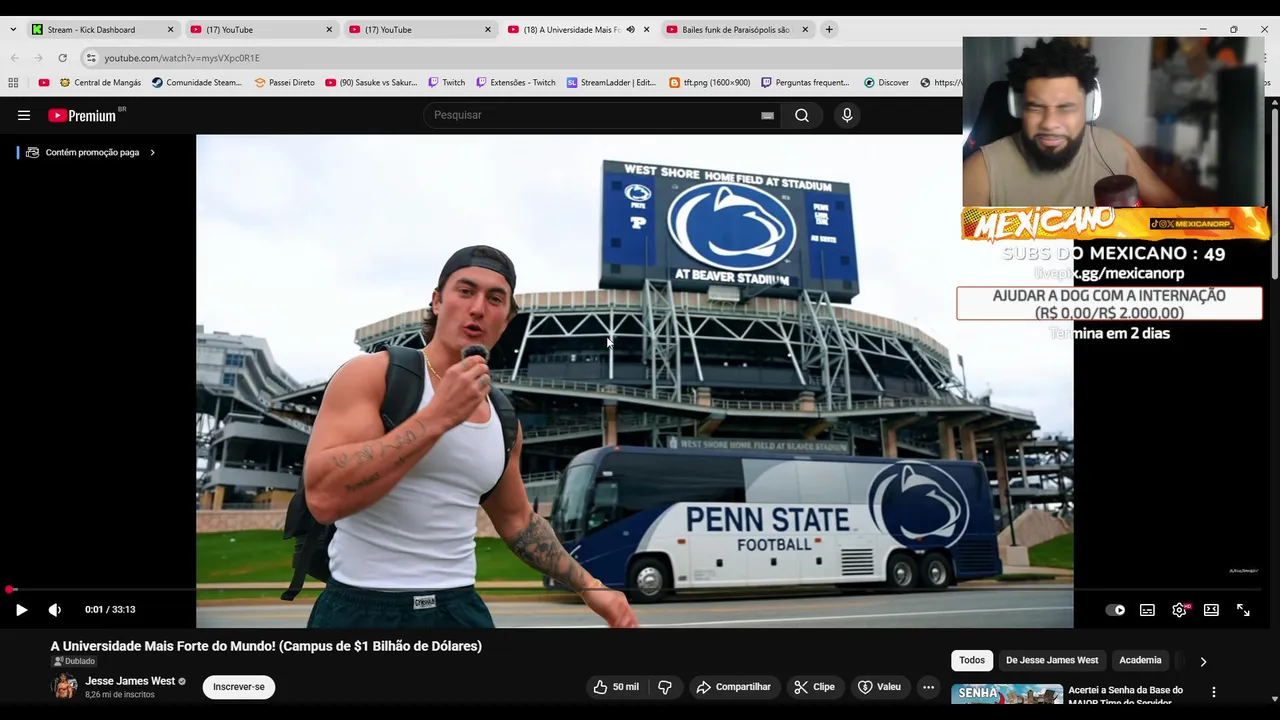Open more actions three-dot menu
The image size is (1280, 720).
[928, 687]
